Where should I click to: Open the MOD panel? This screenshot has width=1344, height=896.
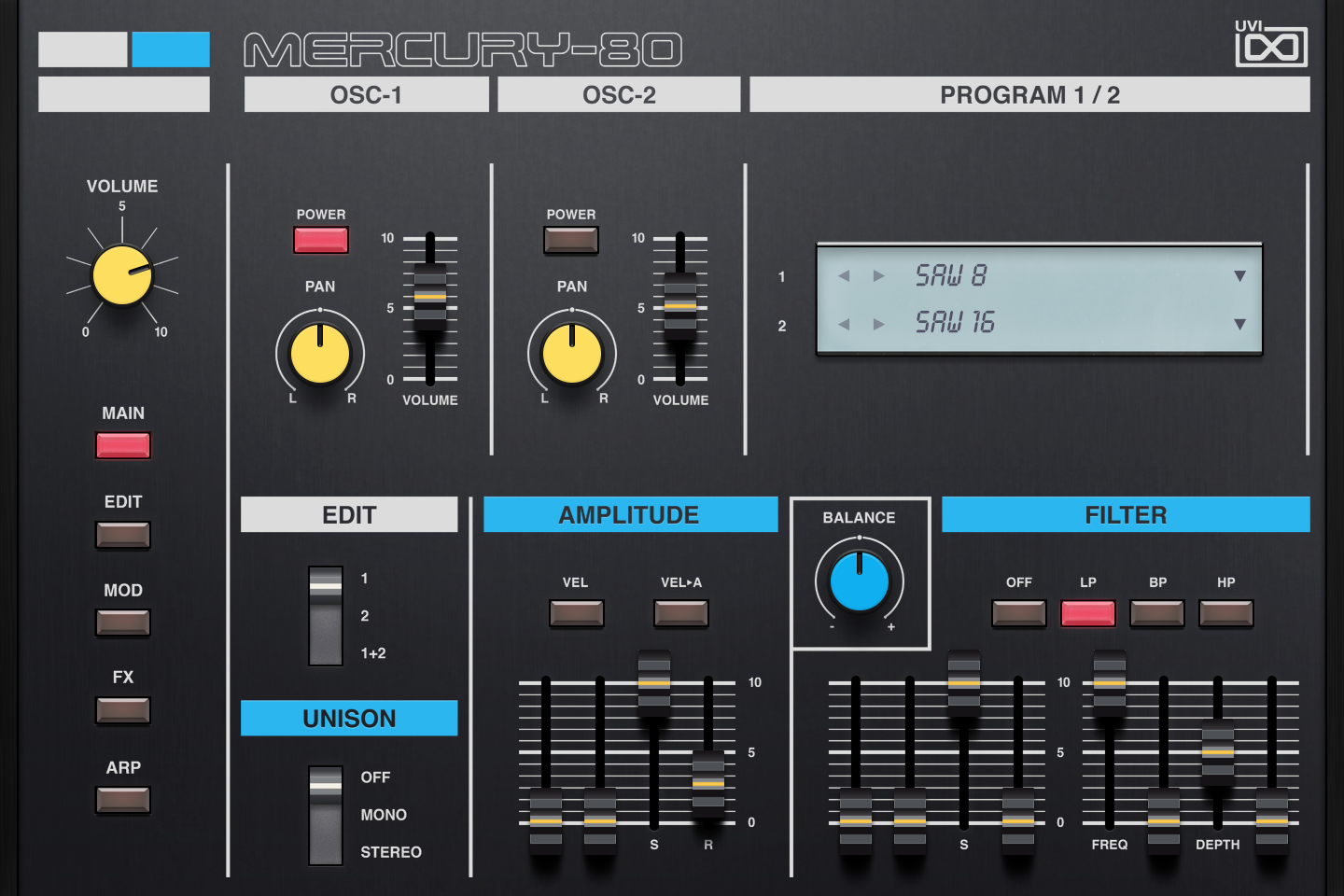point(122,623)
